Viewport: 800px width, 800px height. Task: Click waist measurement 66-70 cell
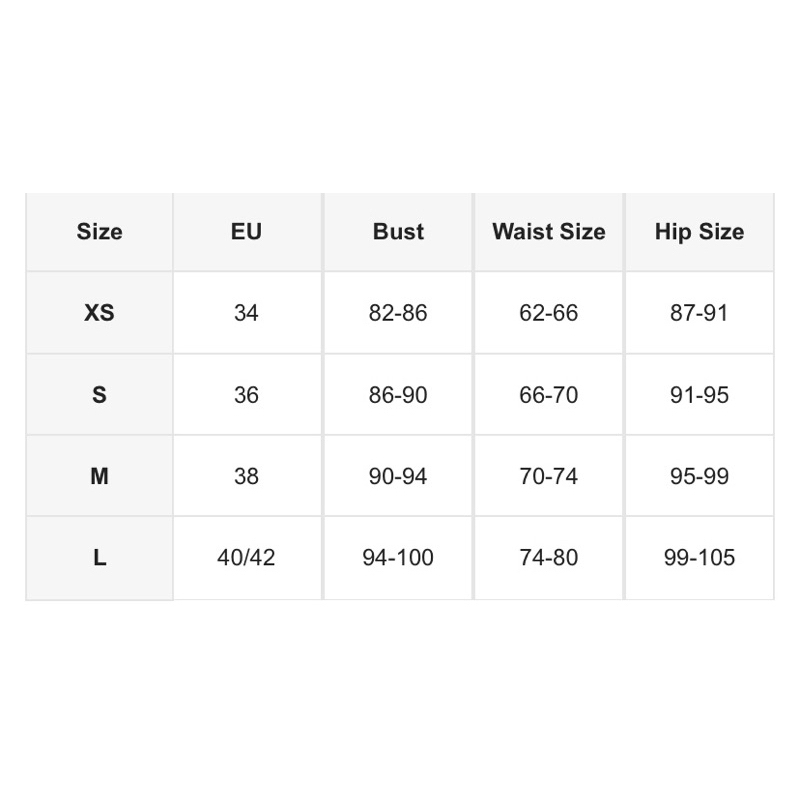coord(548,395)
